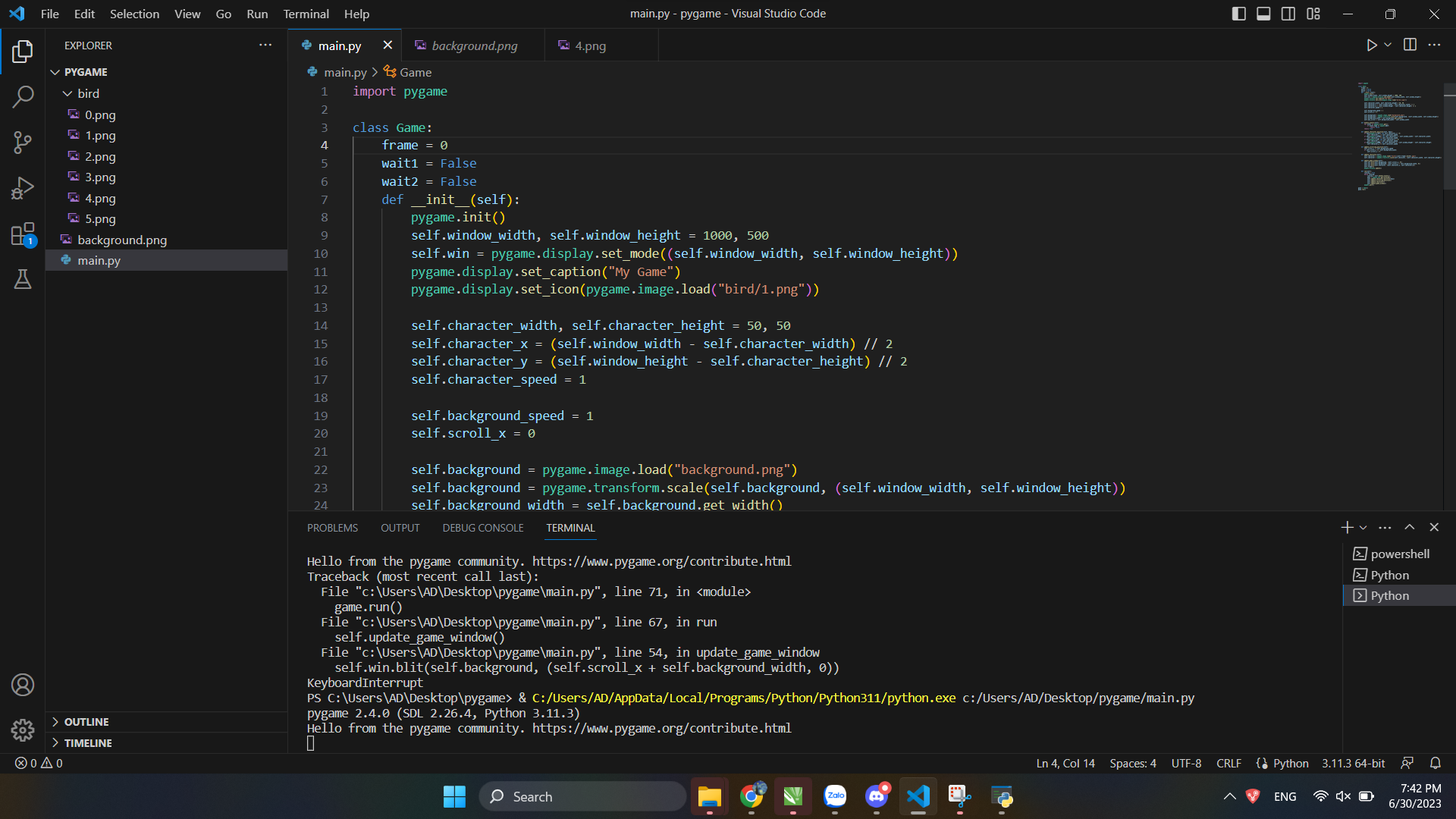
Task: Select interpreter 3.11.3 64-bit
Action: pos(1353,763)
